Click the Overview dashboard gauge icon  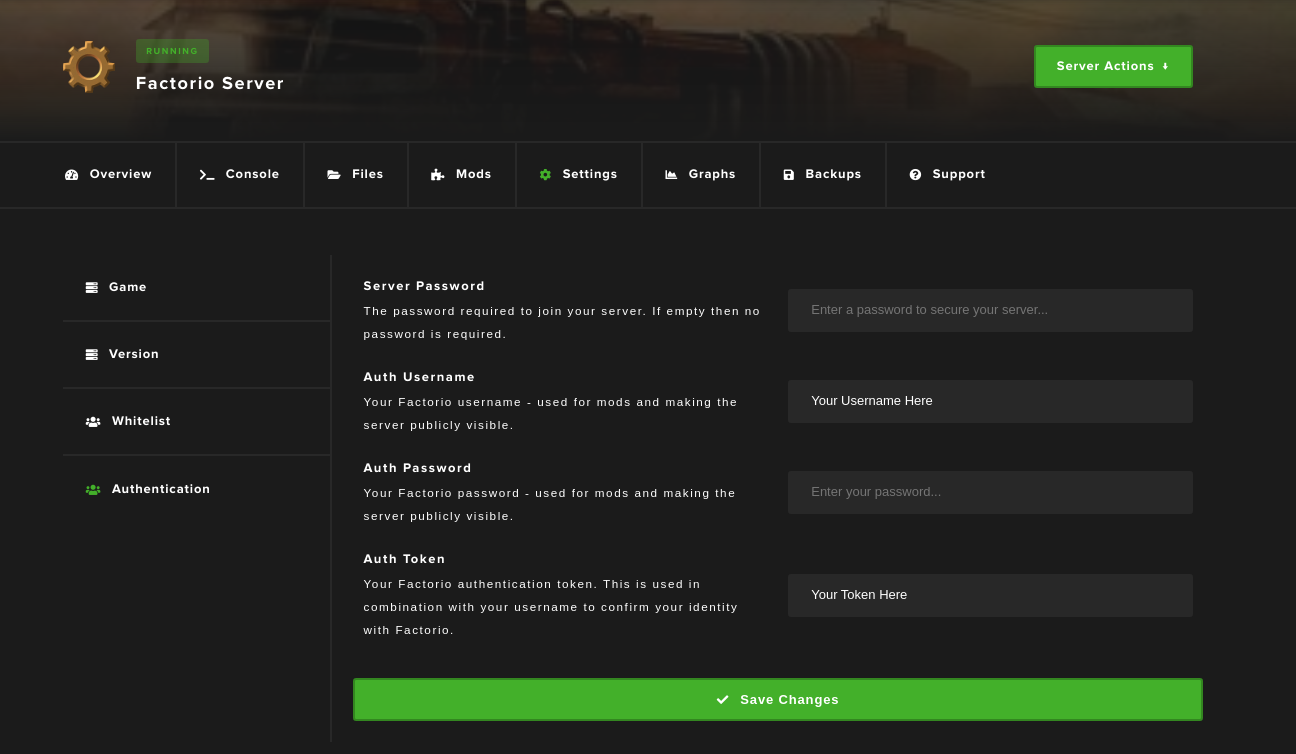(71, 174)
